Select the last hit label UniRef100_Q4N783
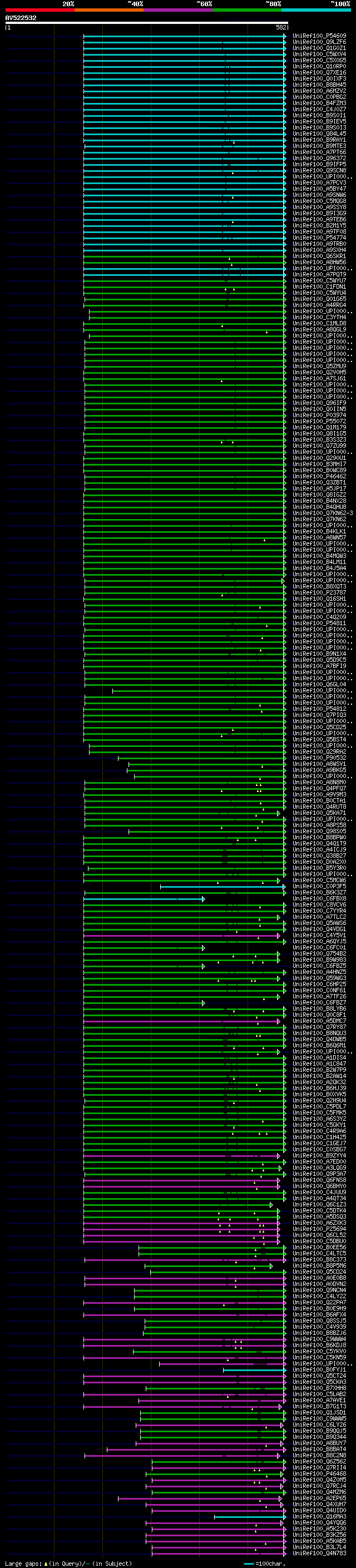The height and width of the screenshot is (1568, 356). pos(319,1553)
